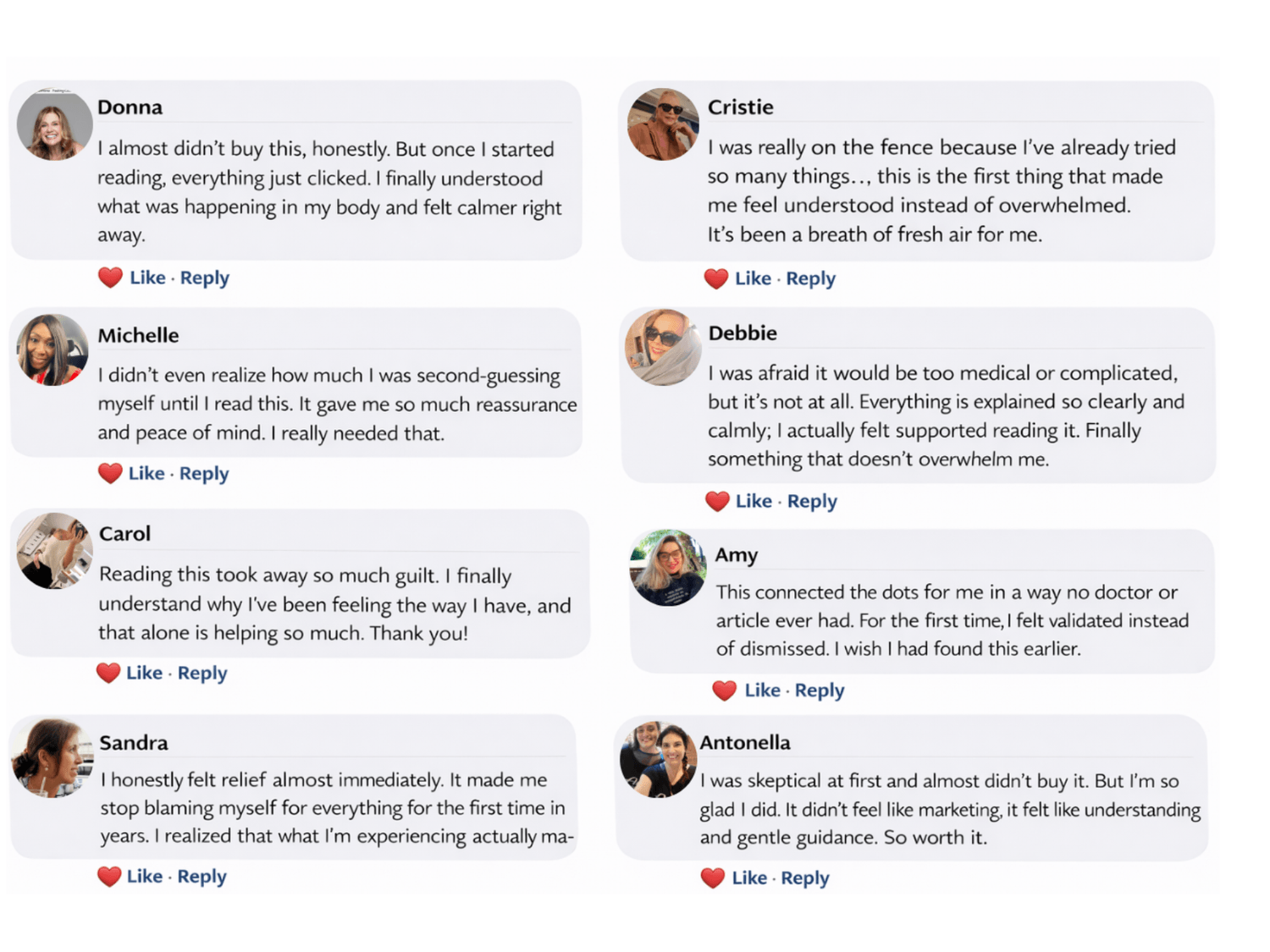Viewport: 1270px width, 952px height.
Task: Like Donna's comment
Action: point(147,278)
